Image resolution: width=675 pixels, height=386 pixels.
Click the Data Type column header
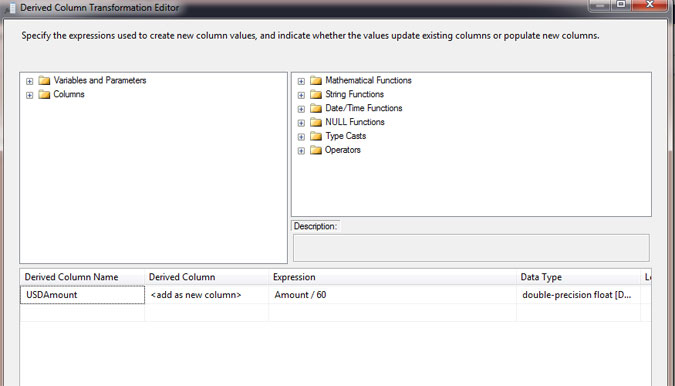(579, 277)
